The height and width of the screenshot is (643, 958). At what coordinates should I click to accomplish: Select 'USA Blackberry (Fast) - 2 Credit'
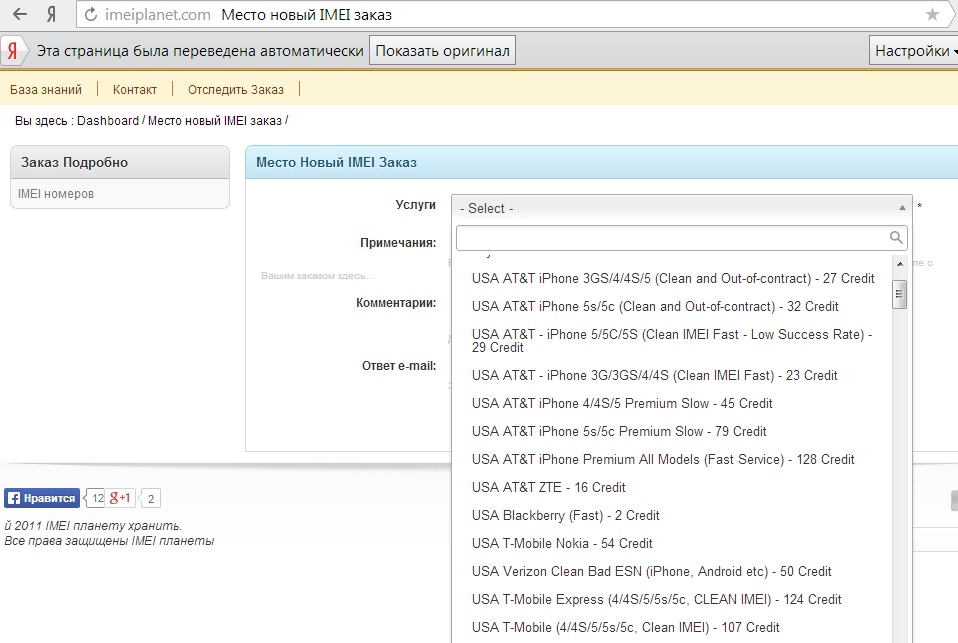tap(565, 516)
